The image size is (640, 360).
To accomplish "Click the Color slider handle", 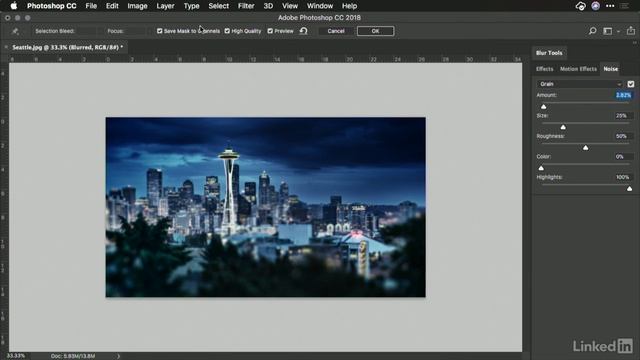I will [x=541, y=168].
